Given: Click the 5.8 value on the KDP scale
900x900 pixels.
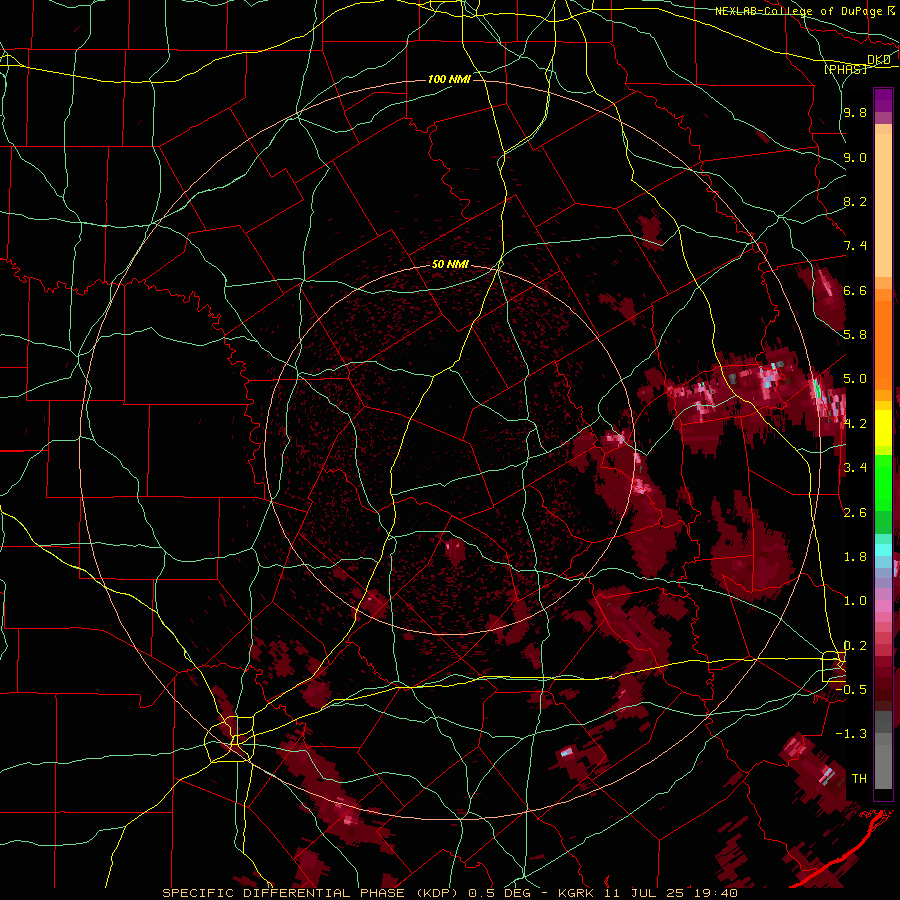Looking at the screenshot, I should [x=855, y=335].
